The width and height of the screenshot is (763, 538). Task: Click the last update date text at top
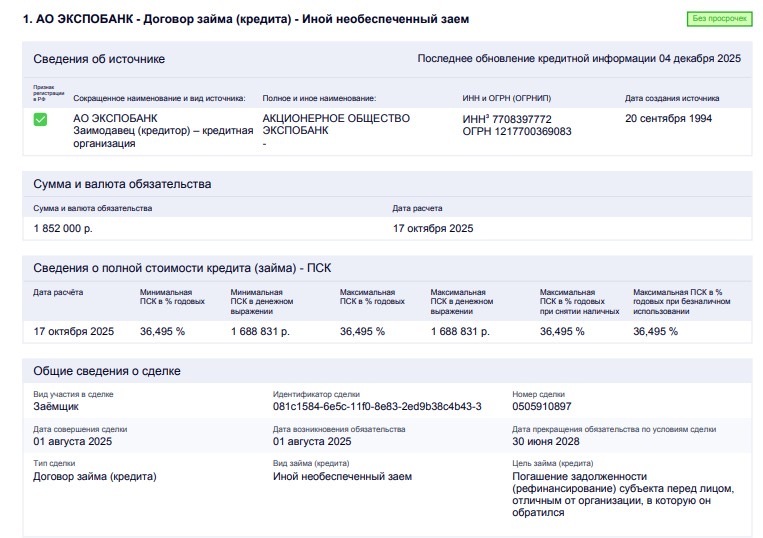click(x=578, y=59)
